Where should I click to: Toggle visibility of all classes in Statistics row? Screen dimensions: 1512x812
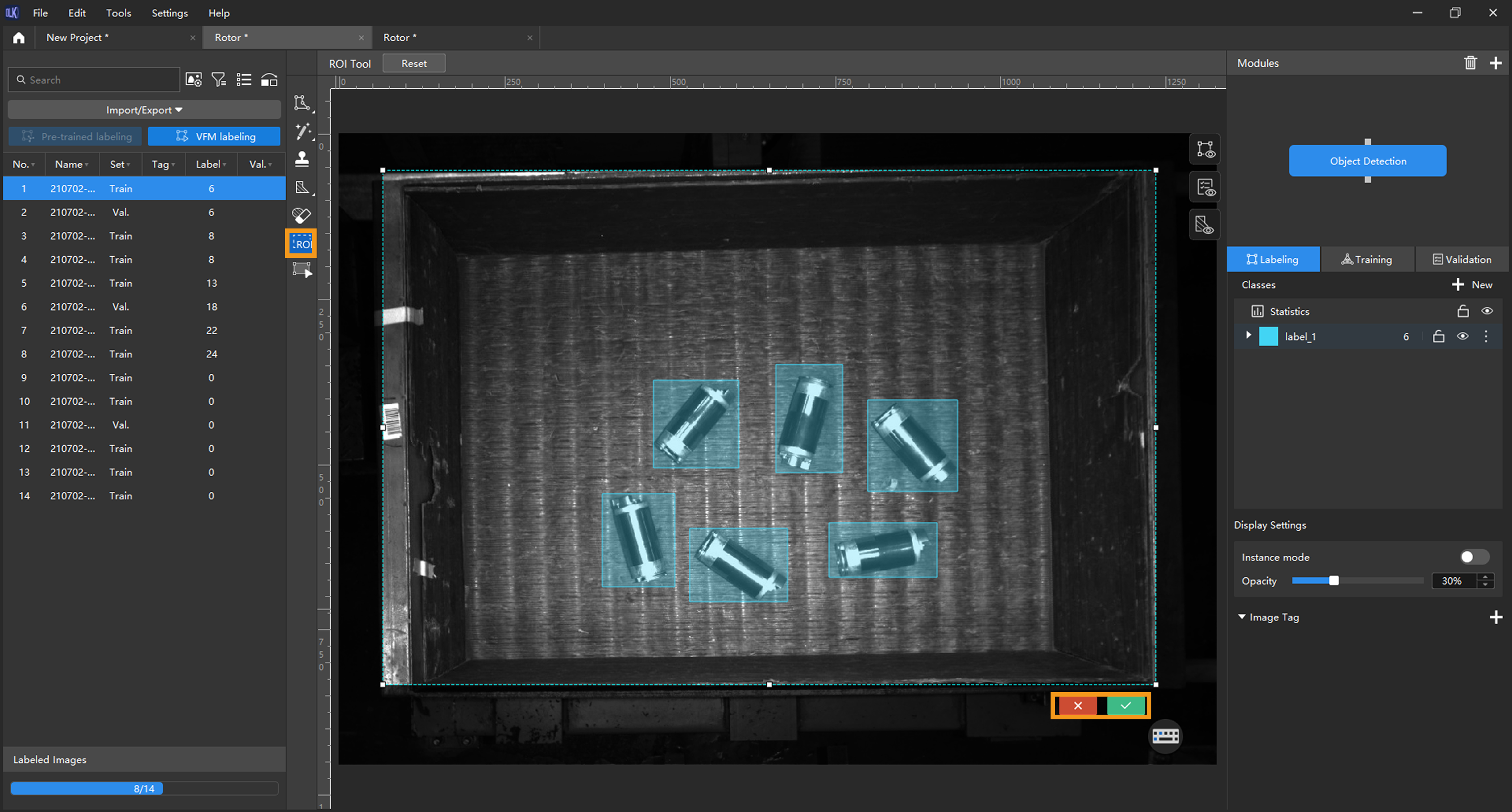pyautogui.click(x=1486, y=311)
